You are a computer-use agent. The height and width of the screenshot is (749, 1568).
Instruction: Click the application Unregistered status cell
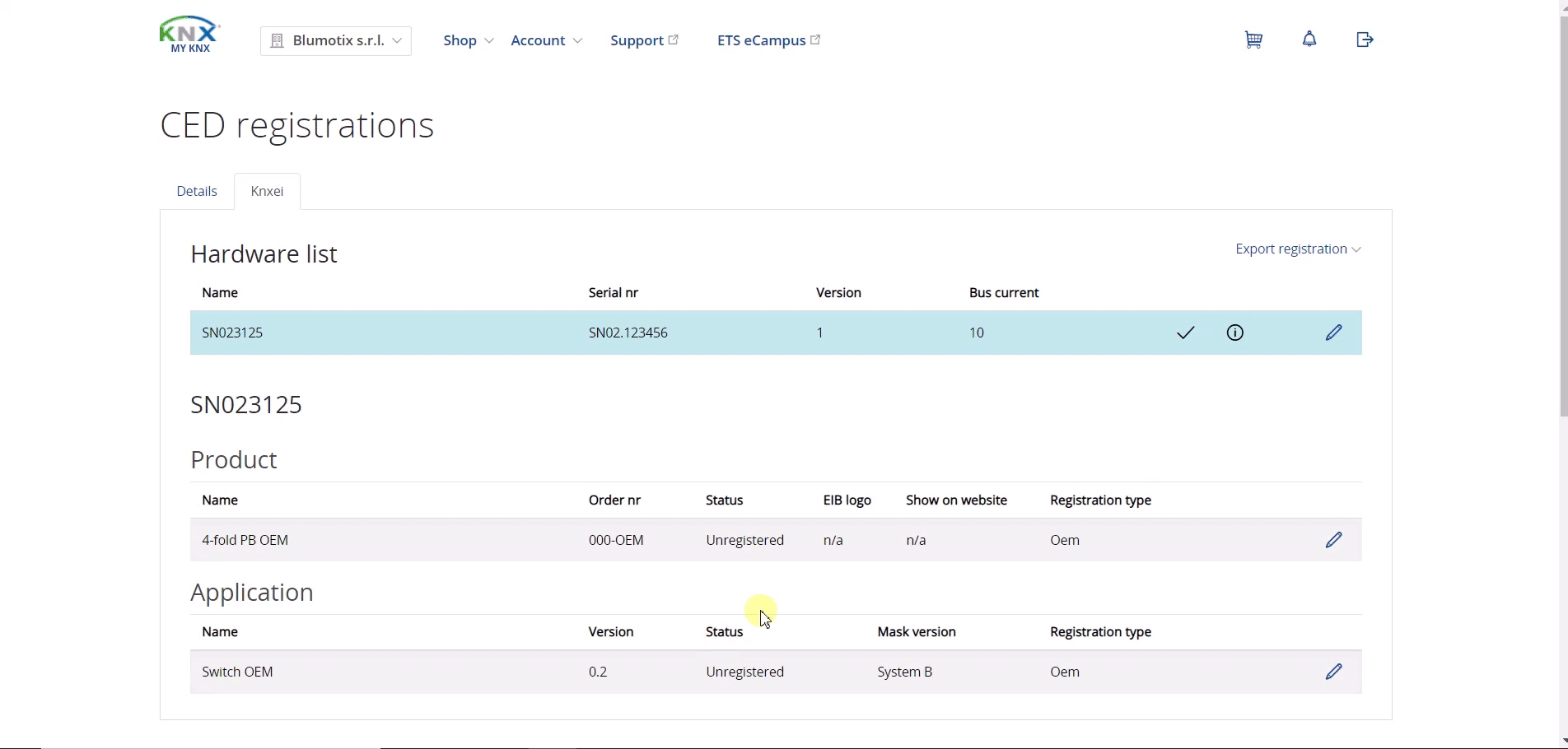click(x=744, y=672)
